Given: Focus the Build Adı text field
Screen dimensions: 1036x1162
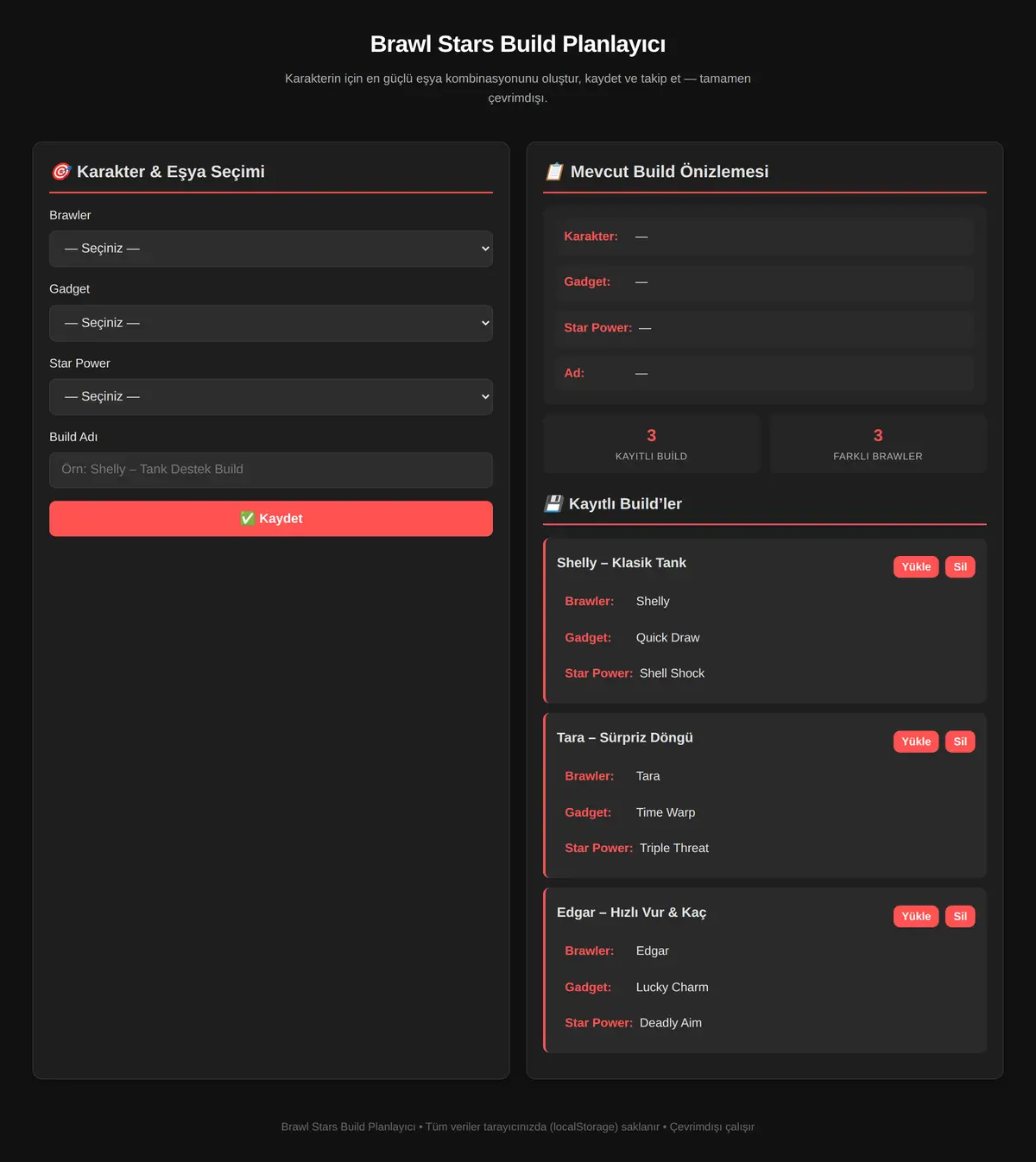Looking at the screenshot, I should (x=271, y=470).
